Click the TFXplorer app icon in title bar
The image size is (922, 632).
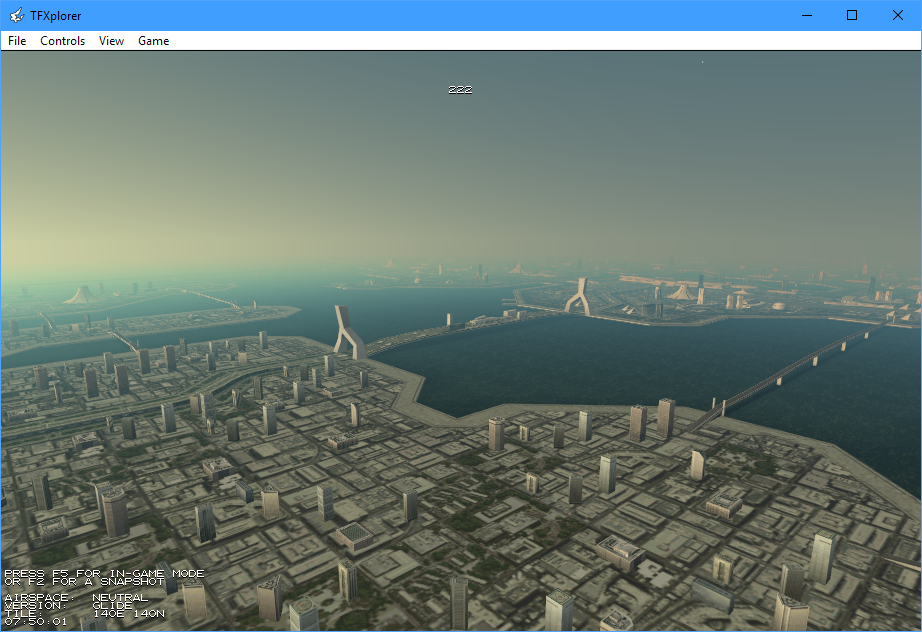[16, 15]
